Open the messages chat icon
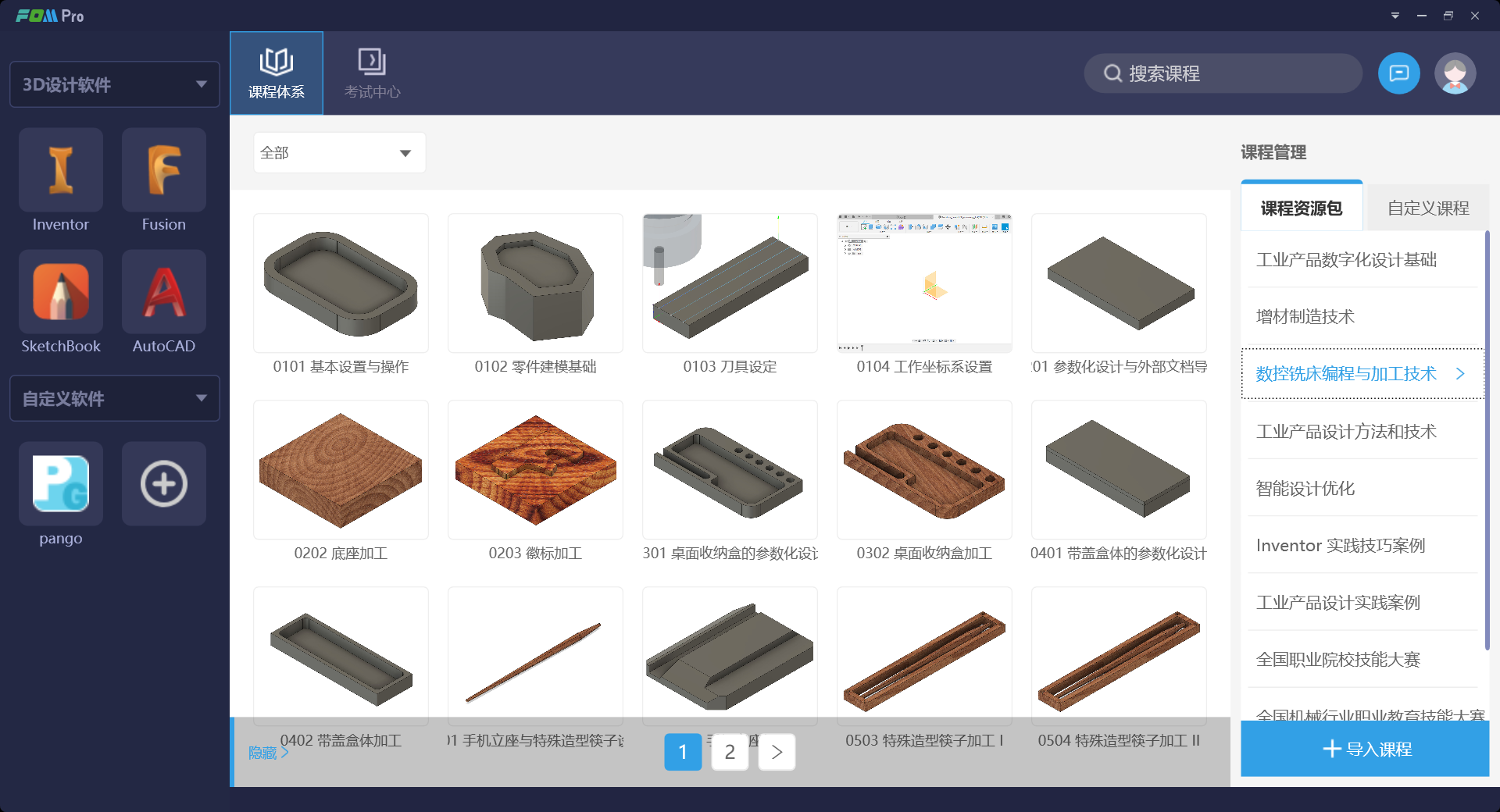Image resolution: width=1500 pixels, height=812 pixels. (1398, 73)
